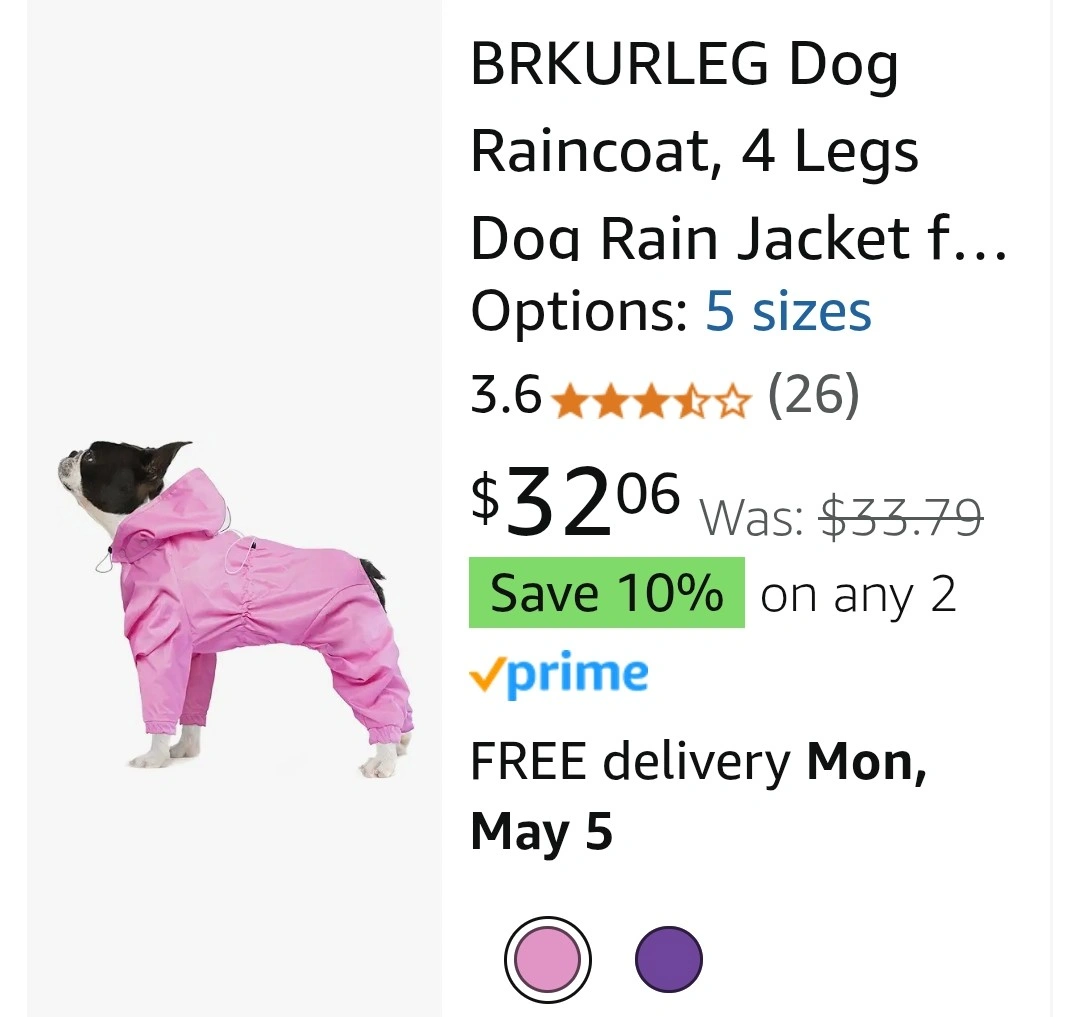This screenshot has height=1017, width=1080.
Task: Click the orange Prime checkmark icon
Action: [486, 678]
